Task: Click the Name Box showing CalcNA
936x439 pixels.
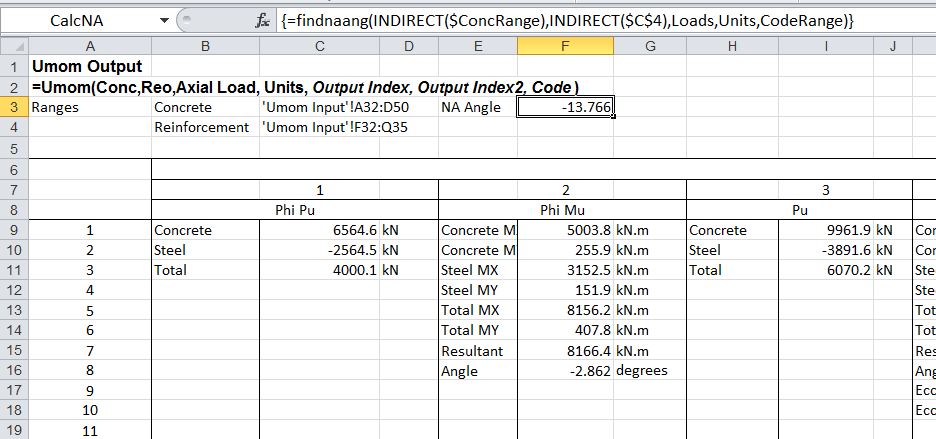Action: pyautogui.click(x=80, y=21)
